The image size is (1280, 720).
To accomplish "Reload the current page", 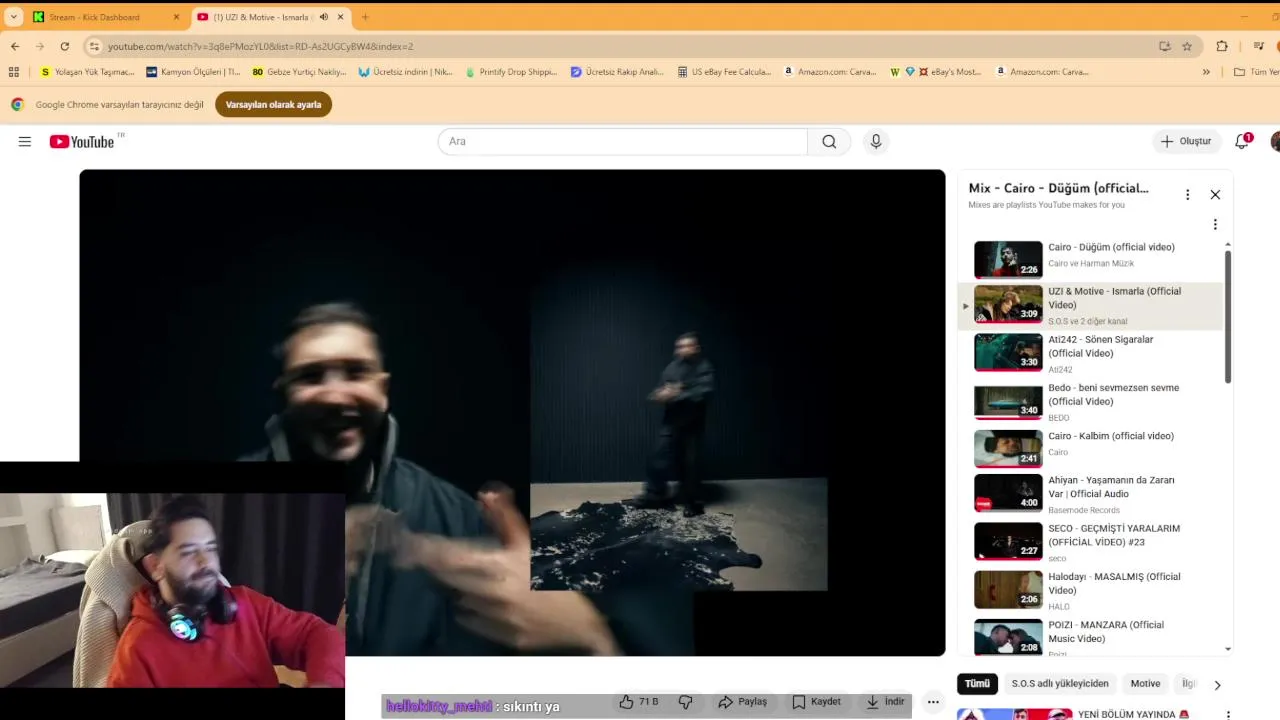I will (x=65, y=46).
